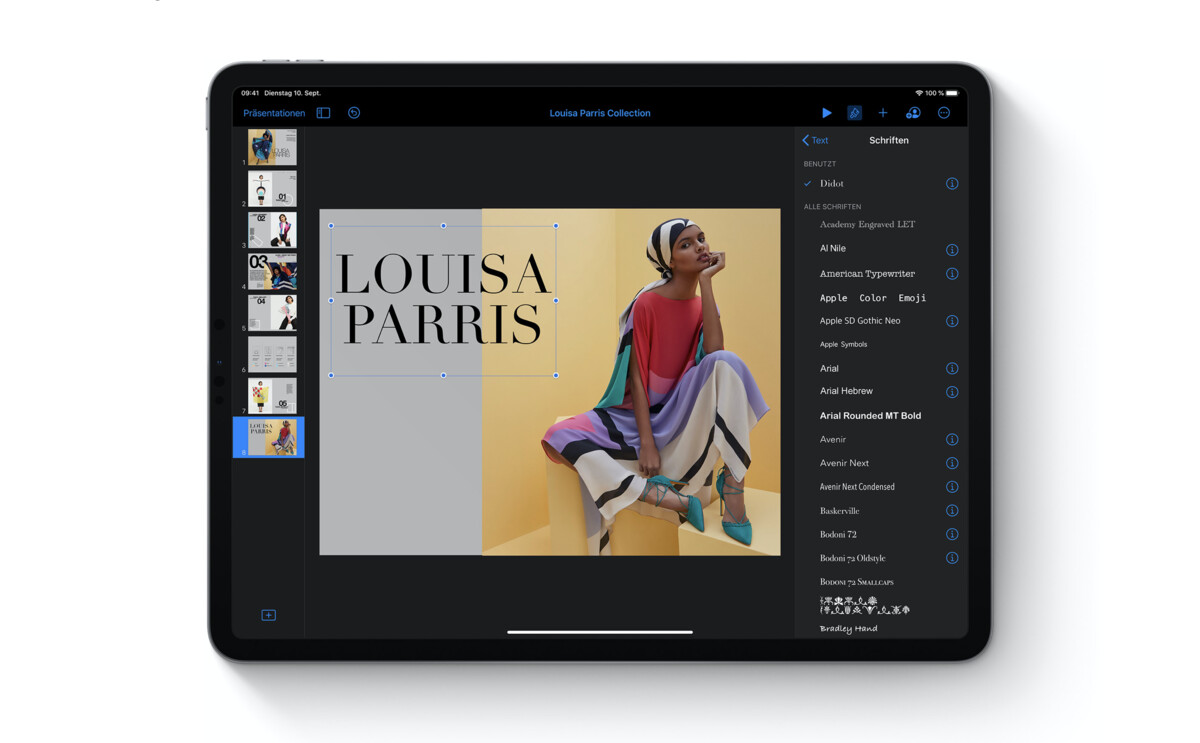Show info for Arial Hebrew font
This screenshot has width=1200, height=743.
(x=952, y=392)
